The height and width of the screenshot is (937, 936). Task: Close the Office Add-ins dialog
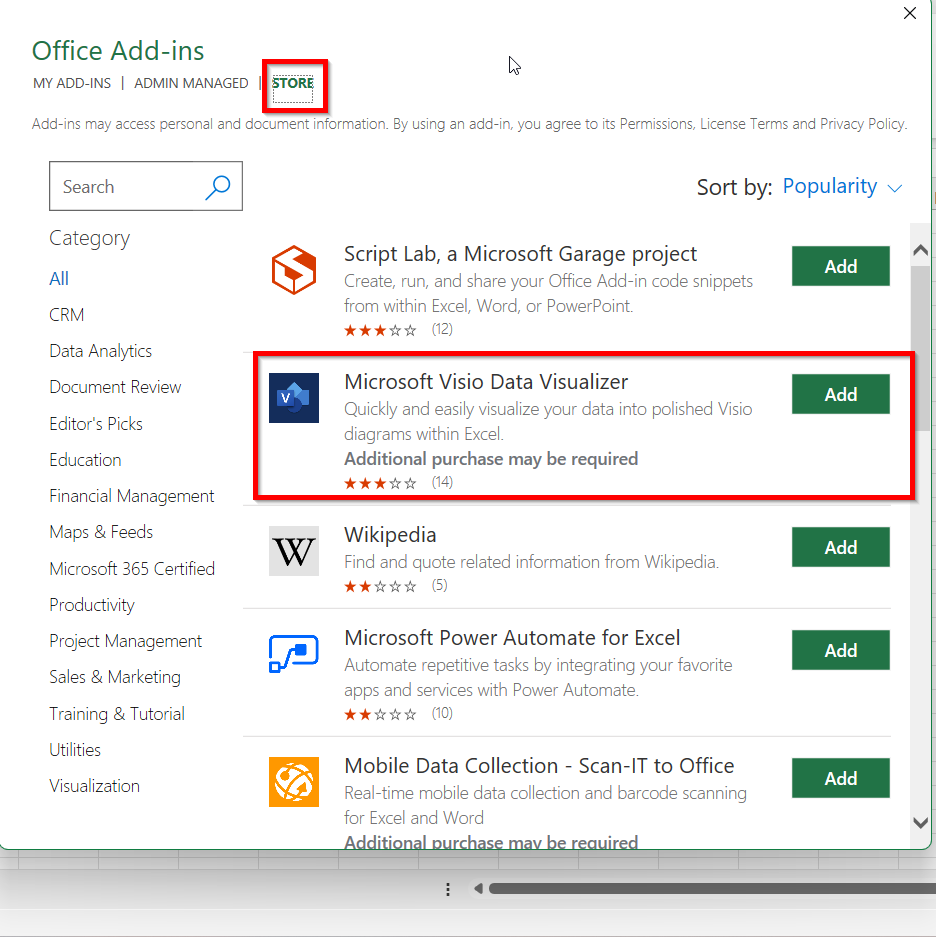pyautogui.click(x=910, y=13)
